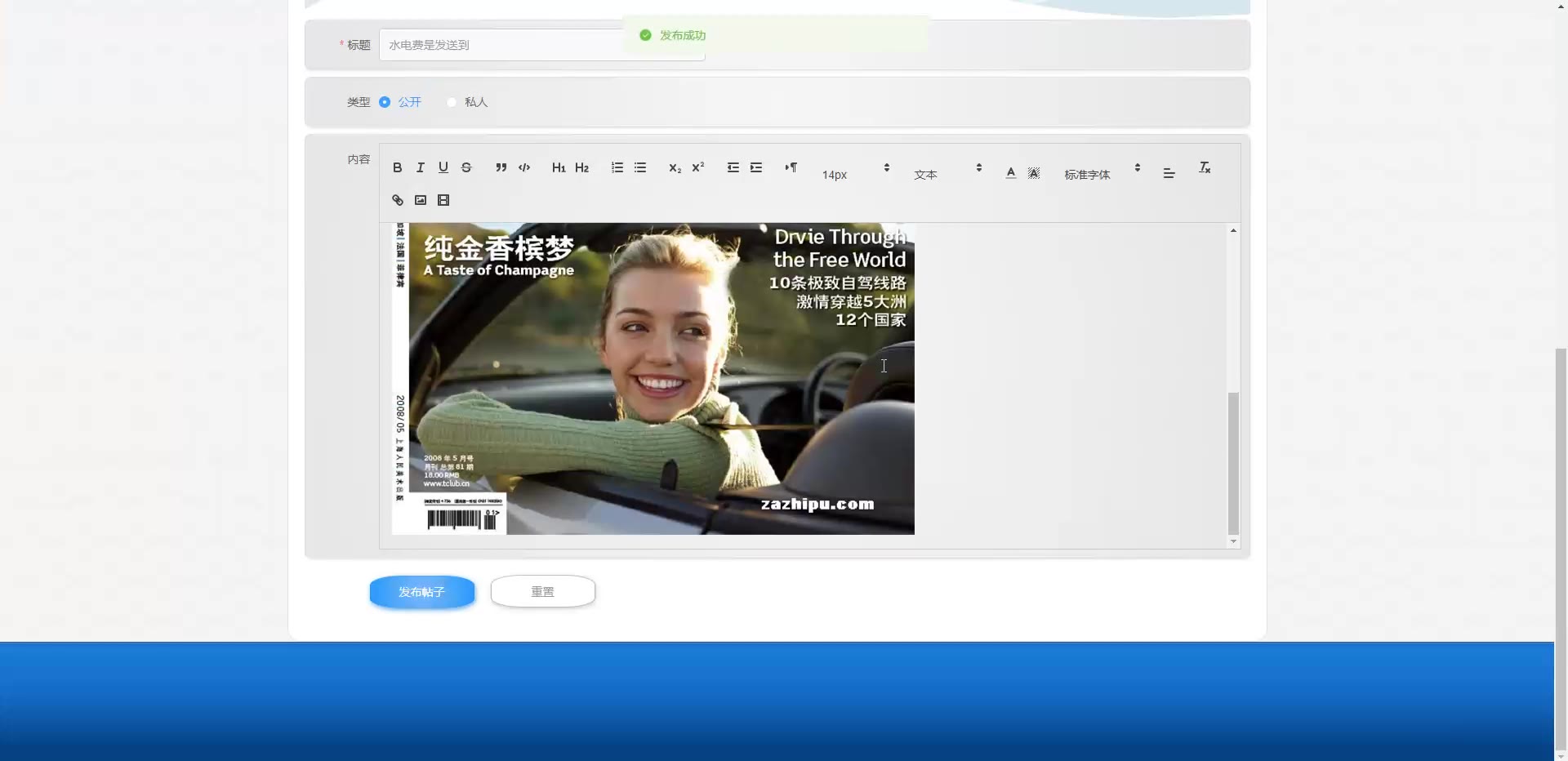Viewport: 1568px width, 761px height.
Task: Apply subscript formatting
Action: 675,167
